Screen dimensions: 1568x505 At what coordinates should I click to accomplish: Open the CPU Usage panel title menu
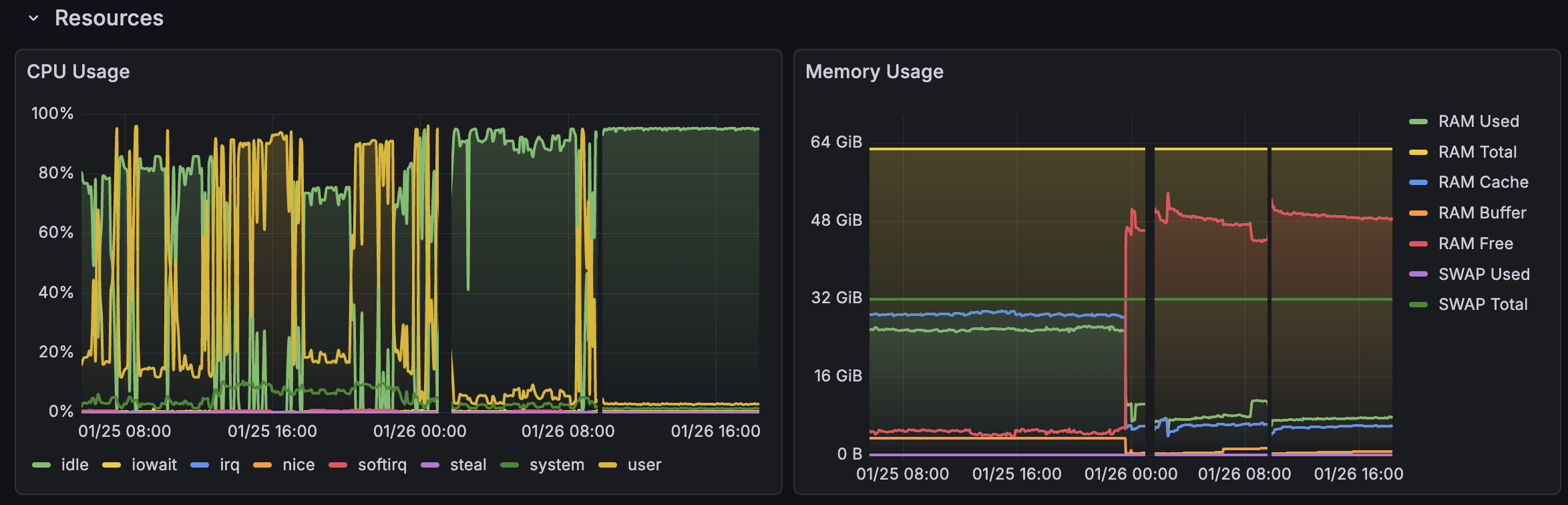pos(78,71)
